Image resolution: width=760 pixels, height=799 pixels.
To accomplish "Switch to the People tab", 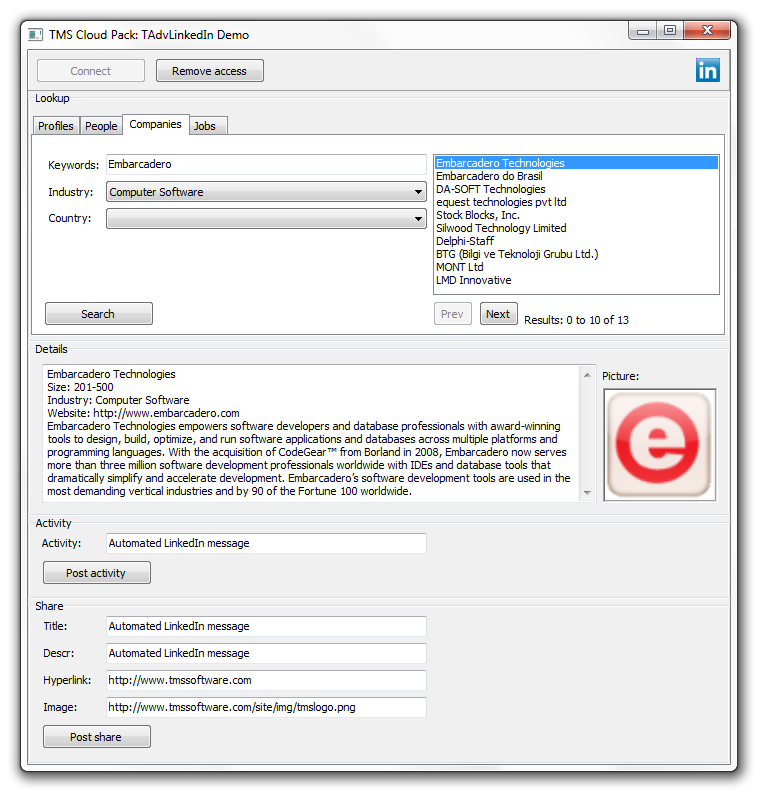I will pos(101,126).
